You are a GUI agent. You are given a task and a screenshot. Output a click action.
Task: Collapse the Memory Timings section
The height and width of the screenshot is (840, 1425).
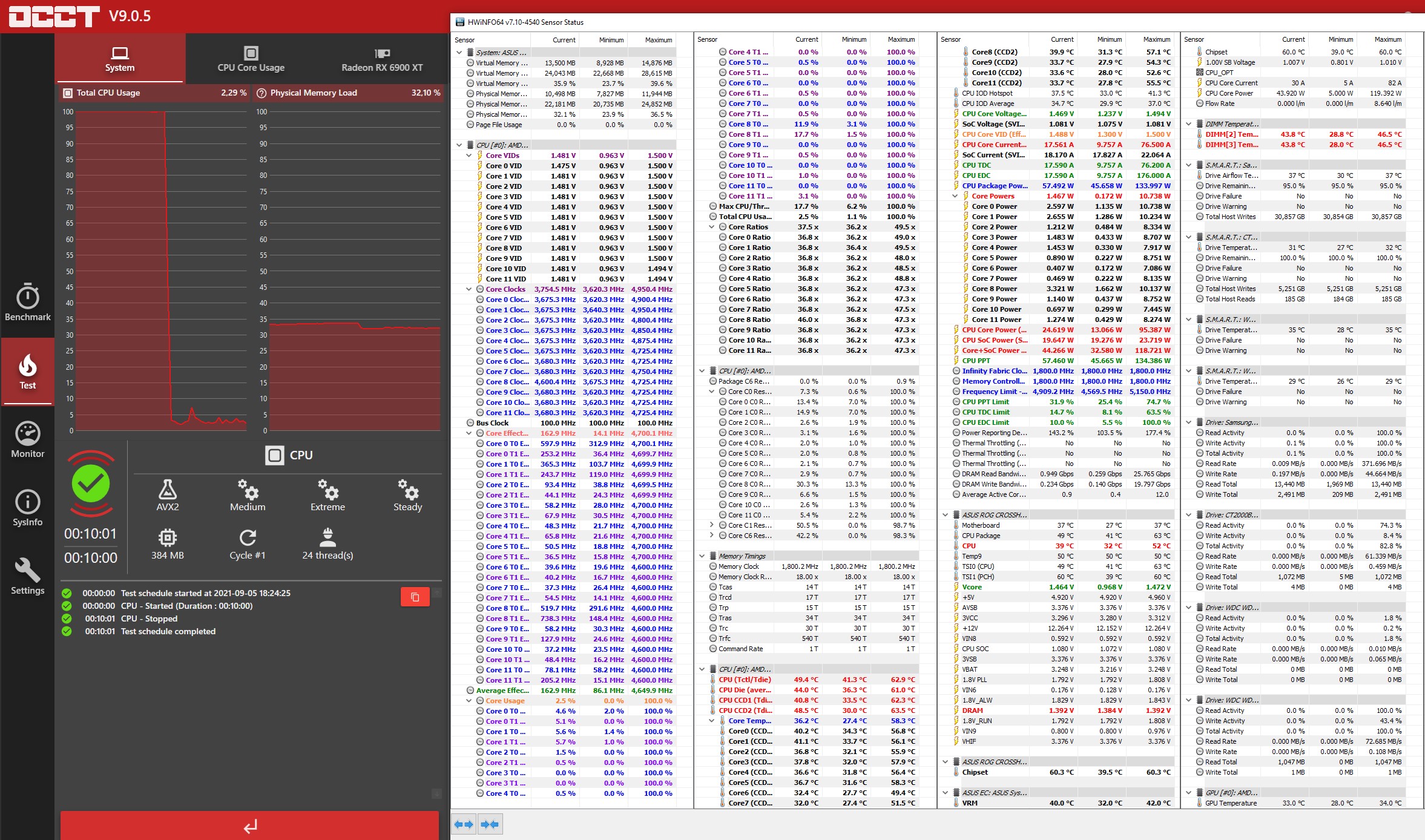click(x=702, y=556)
